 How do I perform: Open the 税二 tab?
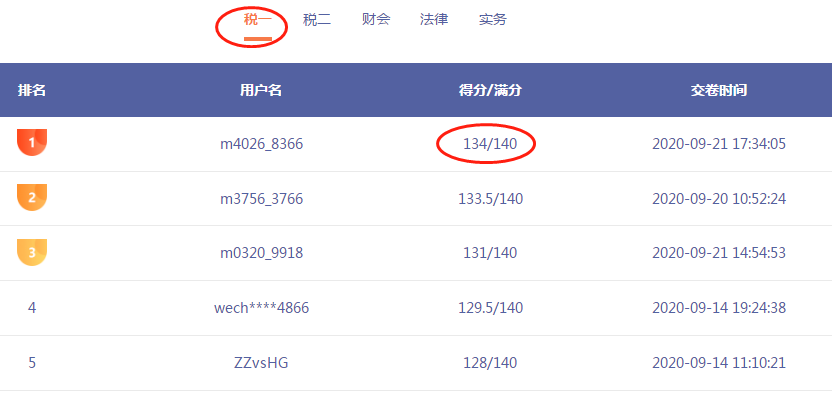[317, 20]
